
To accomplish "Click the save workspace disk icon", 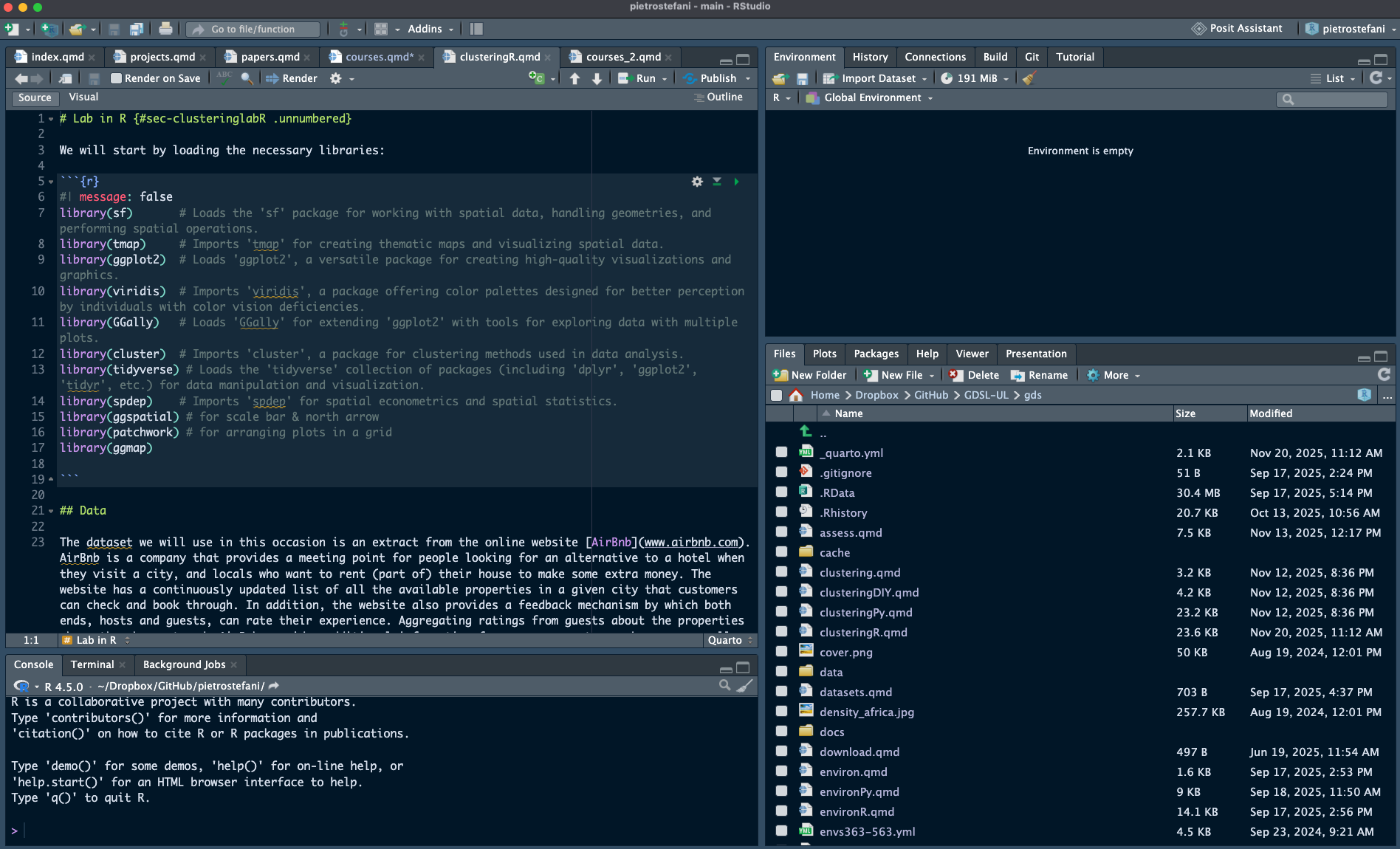I will pyautogui.click(x=803, y=78).
